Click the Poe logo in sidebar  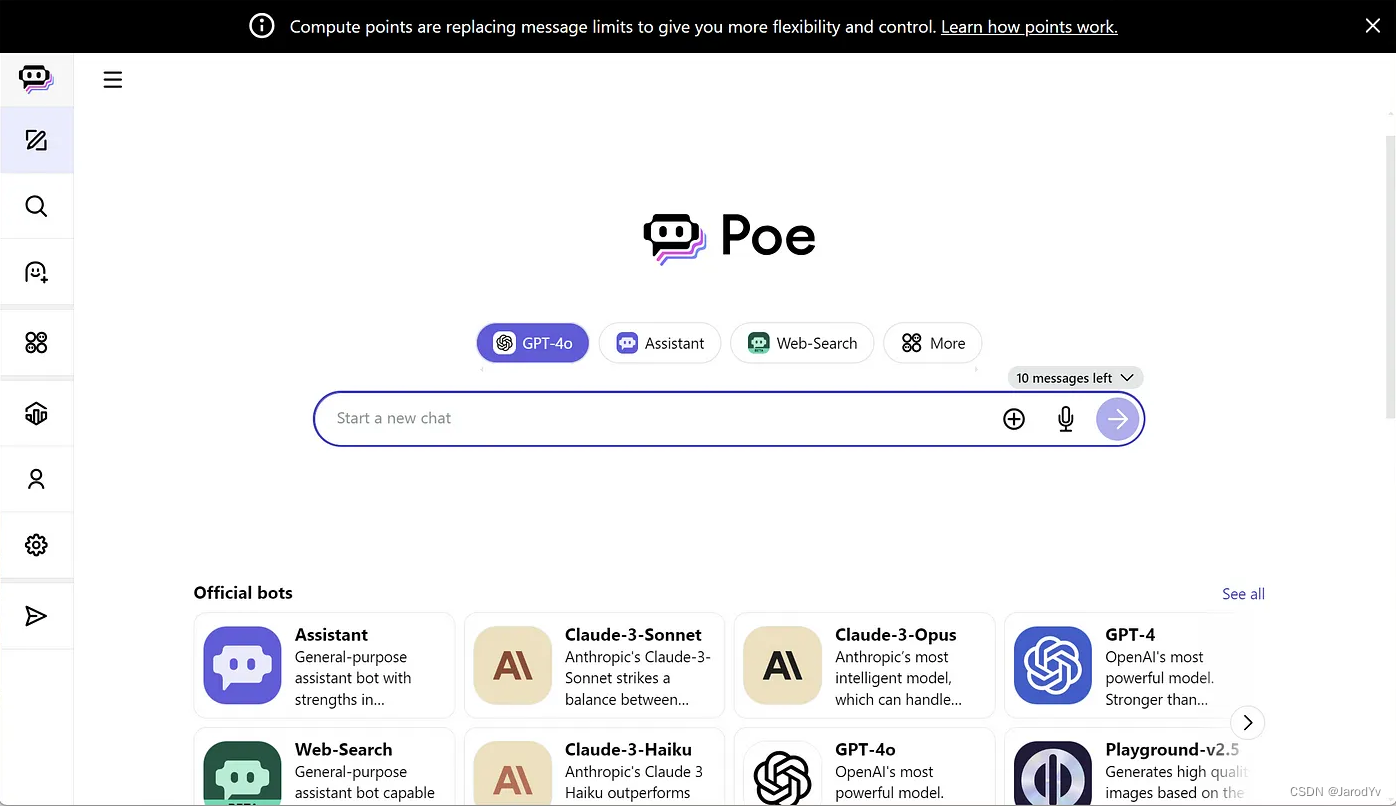click(36, 79)
